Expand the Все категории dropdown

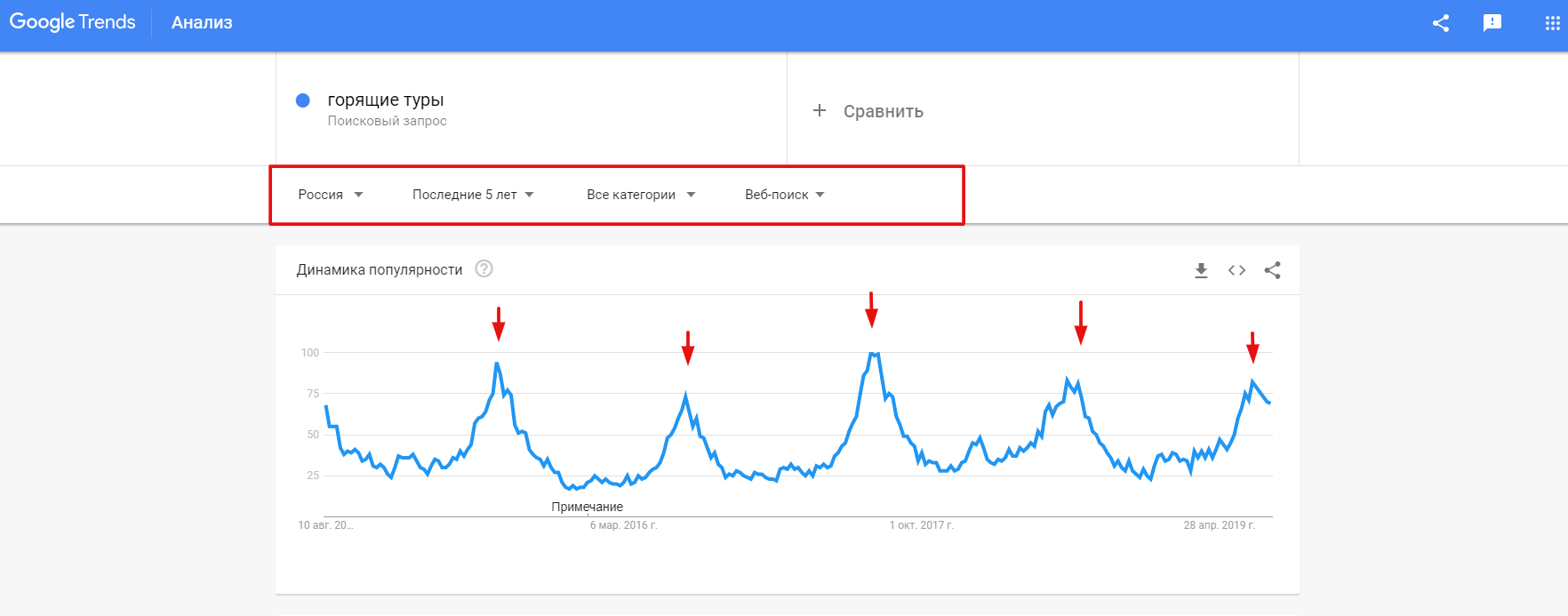point(641,195)
